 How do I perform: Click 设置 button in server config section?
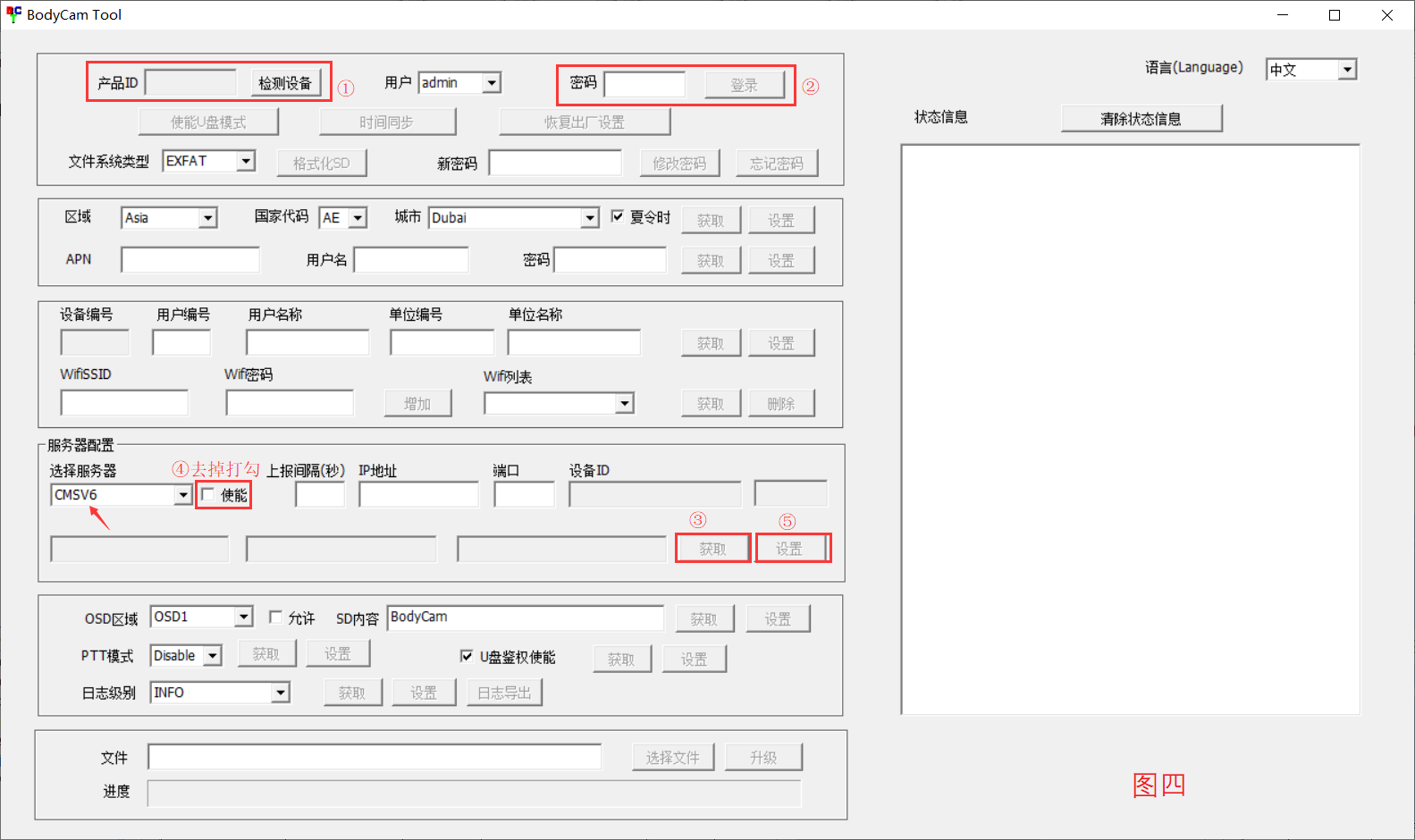[x=788, y=549]
